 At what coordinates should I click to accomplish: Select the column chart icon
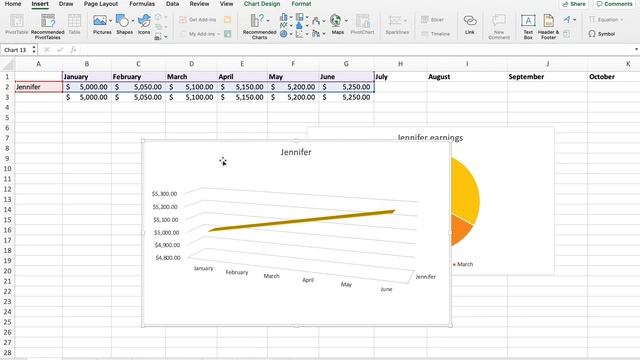click(x=284, y=17)
